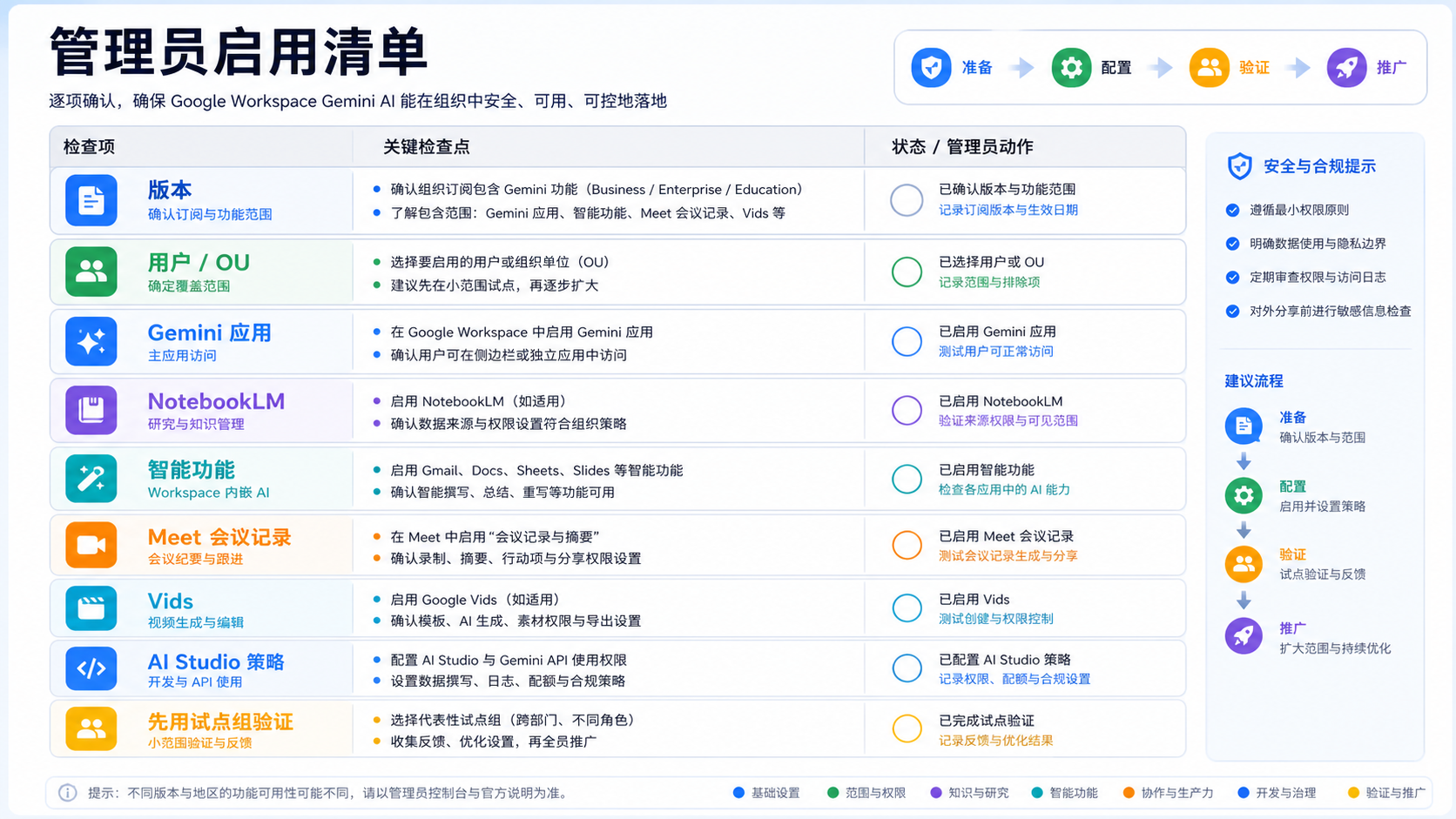Open the 记录订阅版本与生效日期 link
Screen dimensions: 1456x819
[1008, 210]
